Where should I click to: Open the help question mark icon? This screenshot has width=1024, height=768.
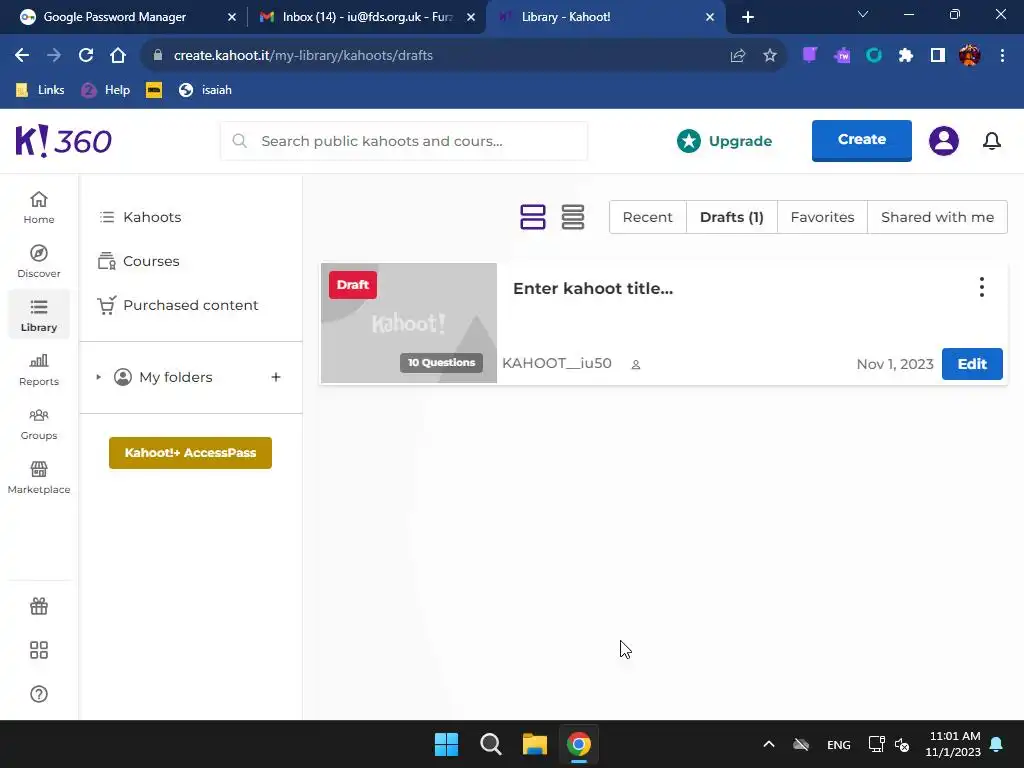coord(39,694)
